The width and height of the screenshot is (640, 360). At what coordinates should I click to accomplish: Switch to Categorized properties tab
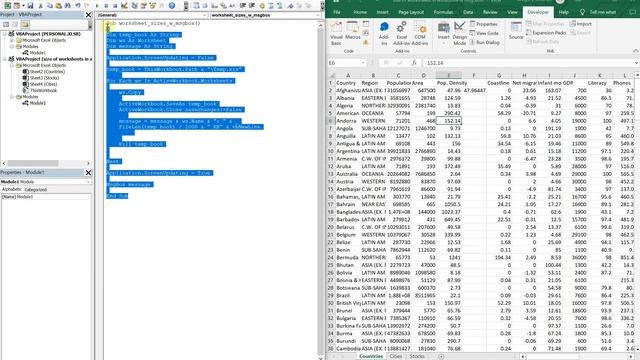(36, 190)
